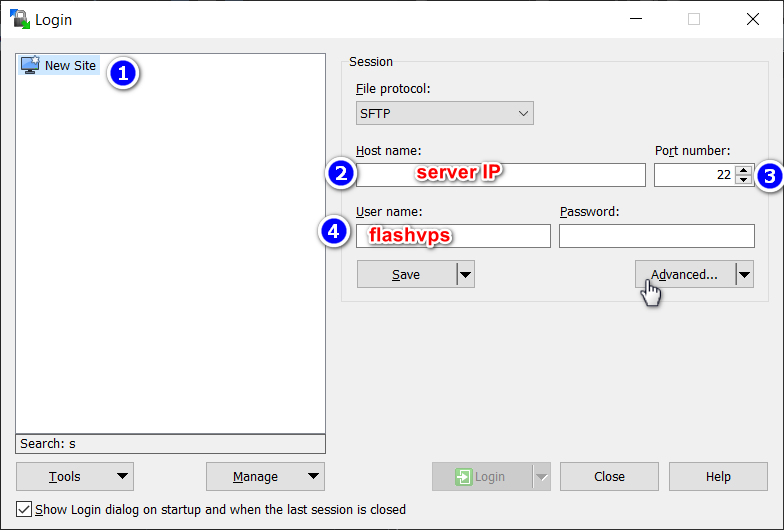Image resolution: width=784 pixels, height=530 pixels.
Task: Increase port number with up arrow
Action: tap(743, 170)
